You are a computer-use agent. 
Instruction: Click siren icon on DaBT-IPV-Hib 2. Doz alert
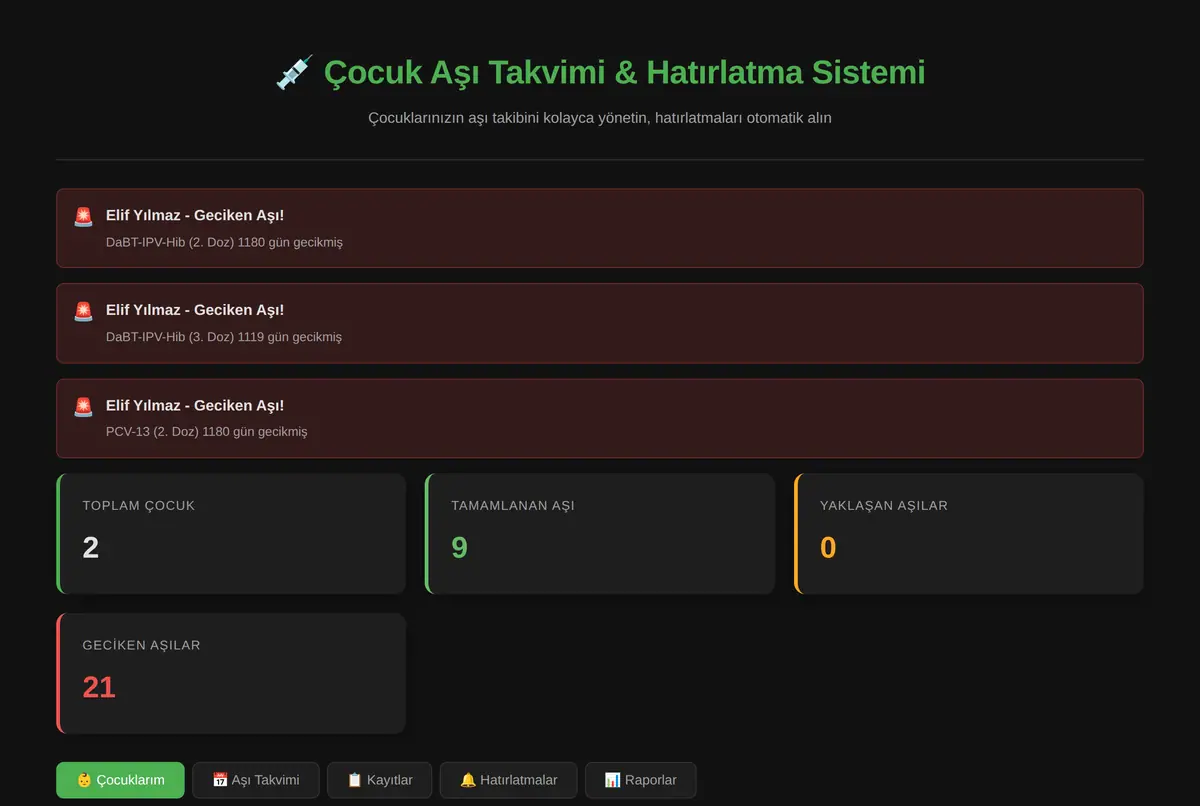(x=83, y=216)
